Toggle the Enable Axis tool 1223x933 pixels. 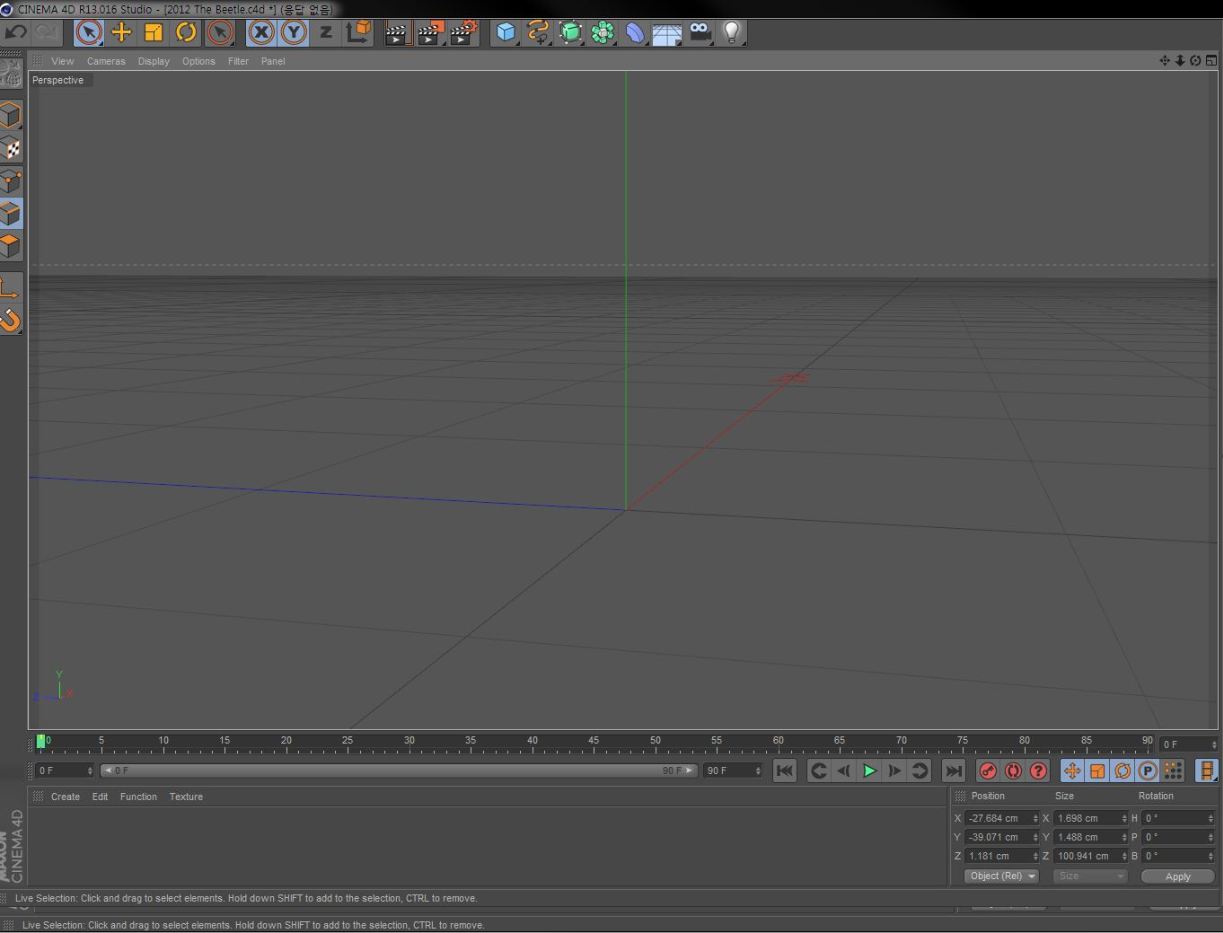[x=11, y=288]
